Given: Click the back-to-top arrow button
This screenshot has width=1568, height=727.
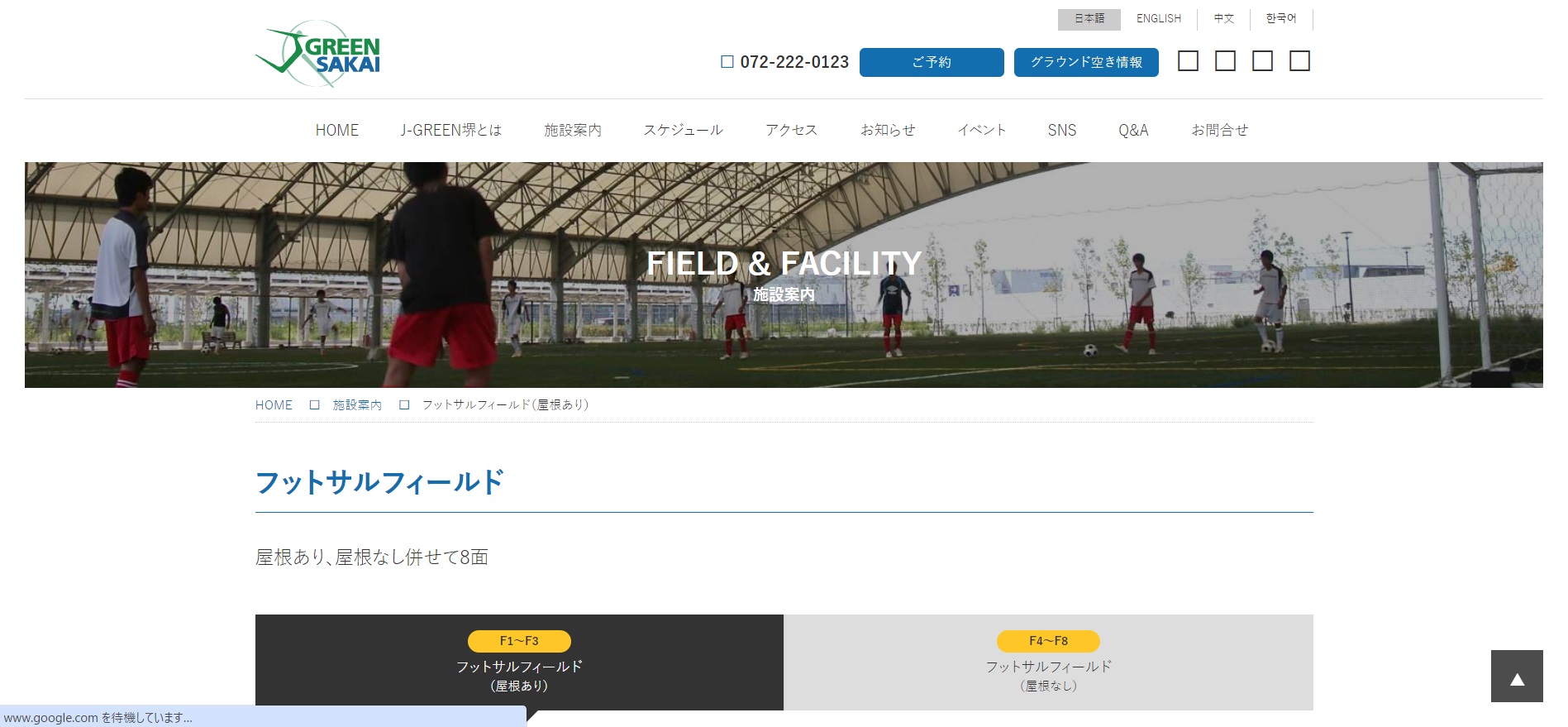Looking at the screenshot, I should [1517, 676].
